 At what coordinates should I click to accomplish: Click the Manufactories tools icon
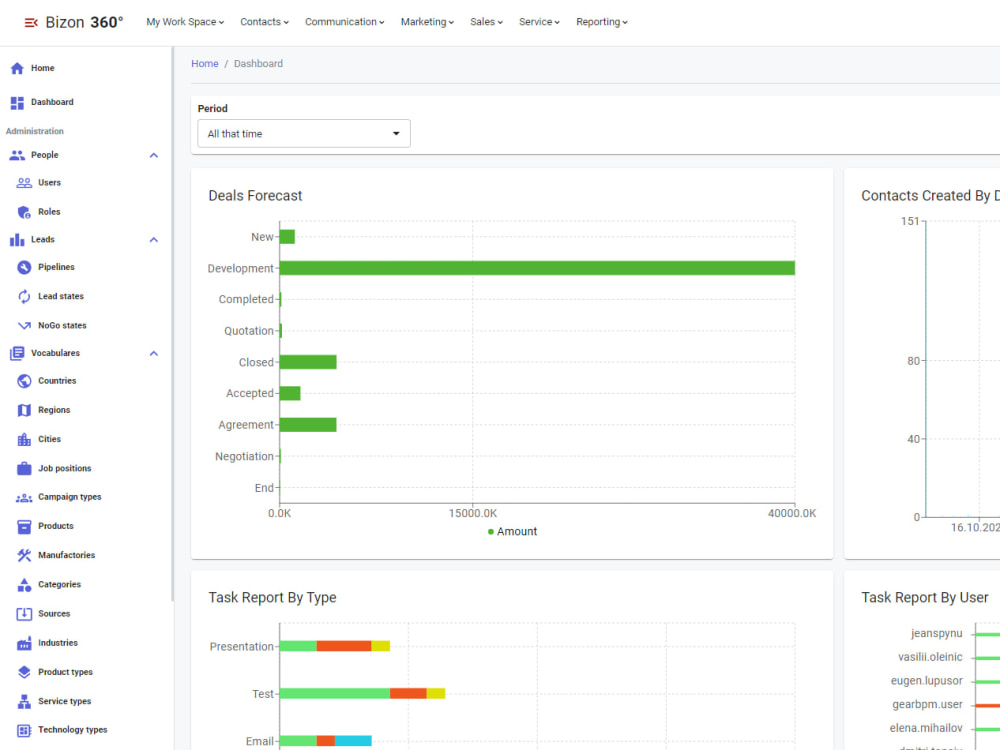(x=24, y=555)
